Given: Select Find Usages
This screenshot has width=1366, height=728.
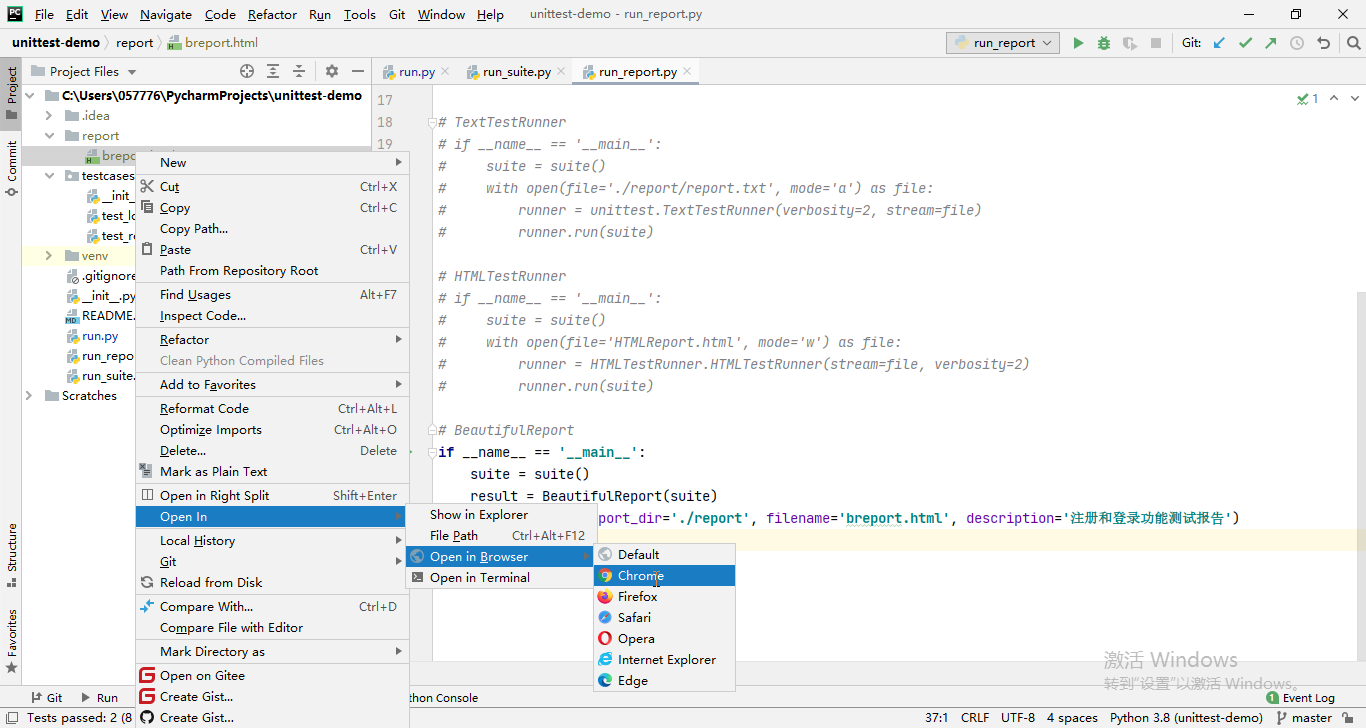Looking at the screenshot, I should pyautogui.click(x=272, y=295).
